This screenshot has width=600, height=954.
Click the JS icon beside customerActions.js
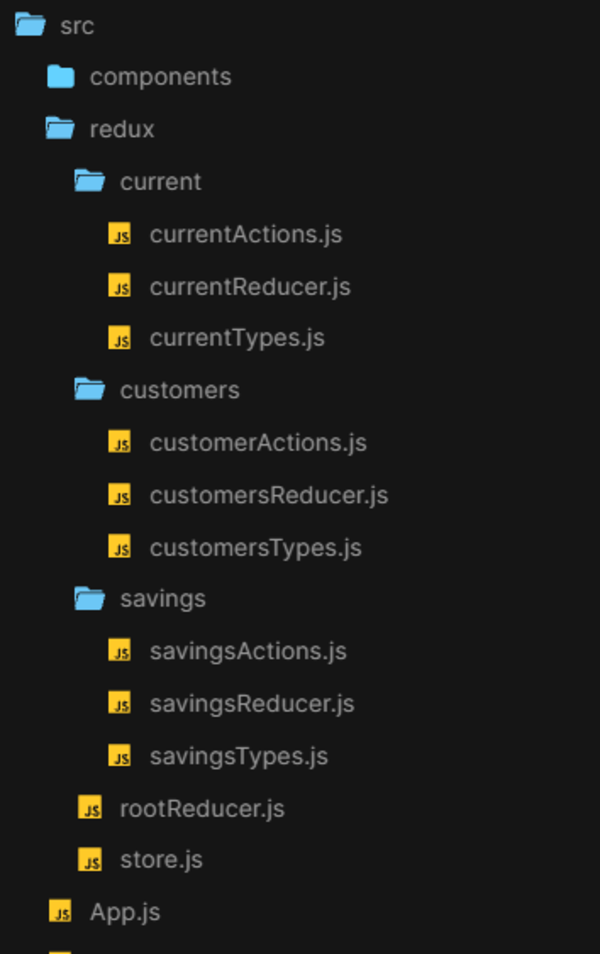click(120, 443)
